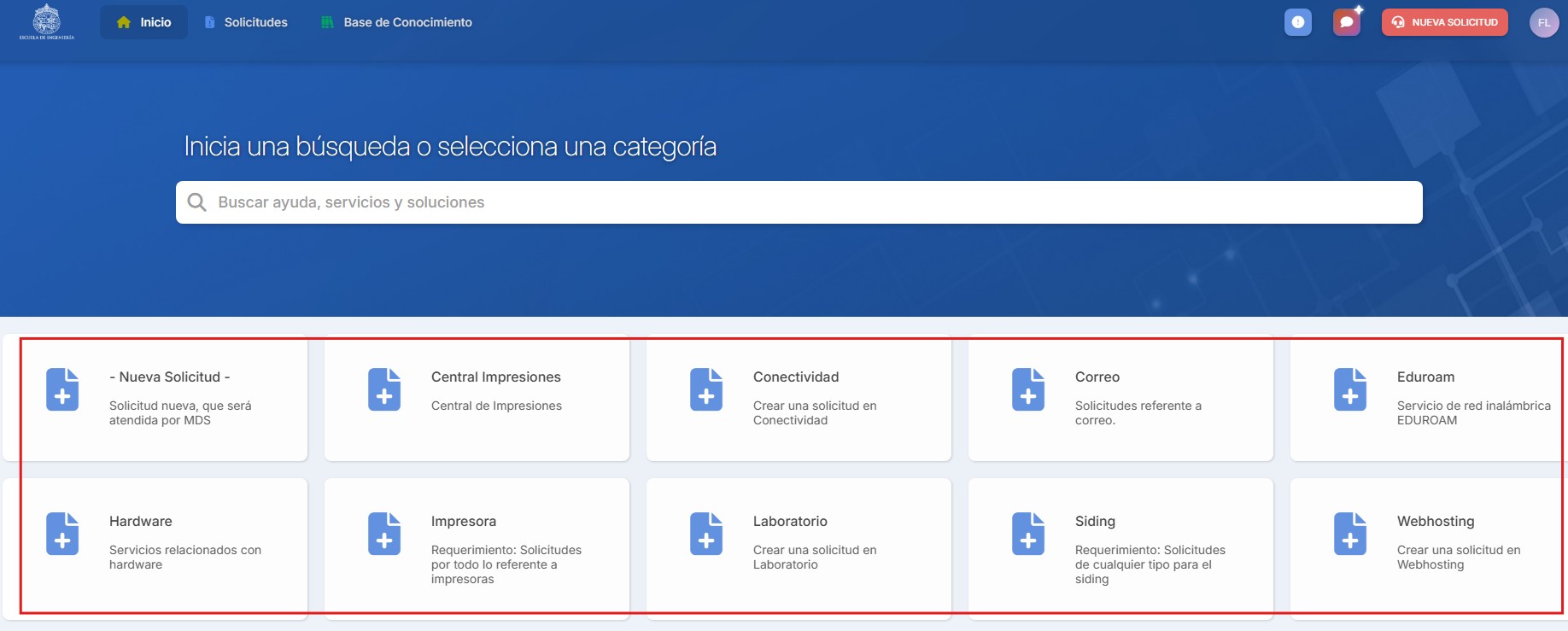
Task: Open the Siding category title
Action: 1095,521
